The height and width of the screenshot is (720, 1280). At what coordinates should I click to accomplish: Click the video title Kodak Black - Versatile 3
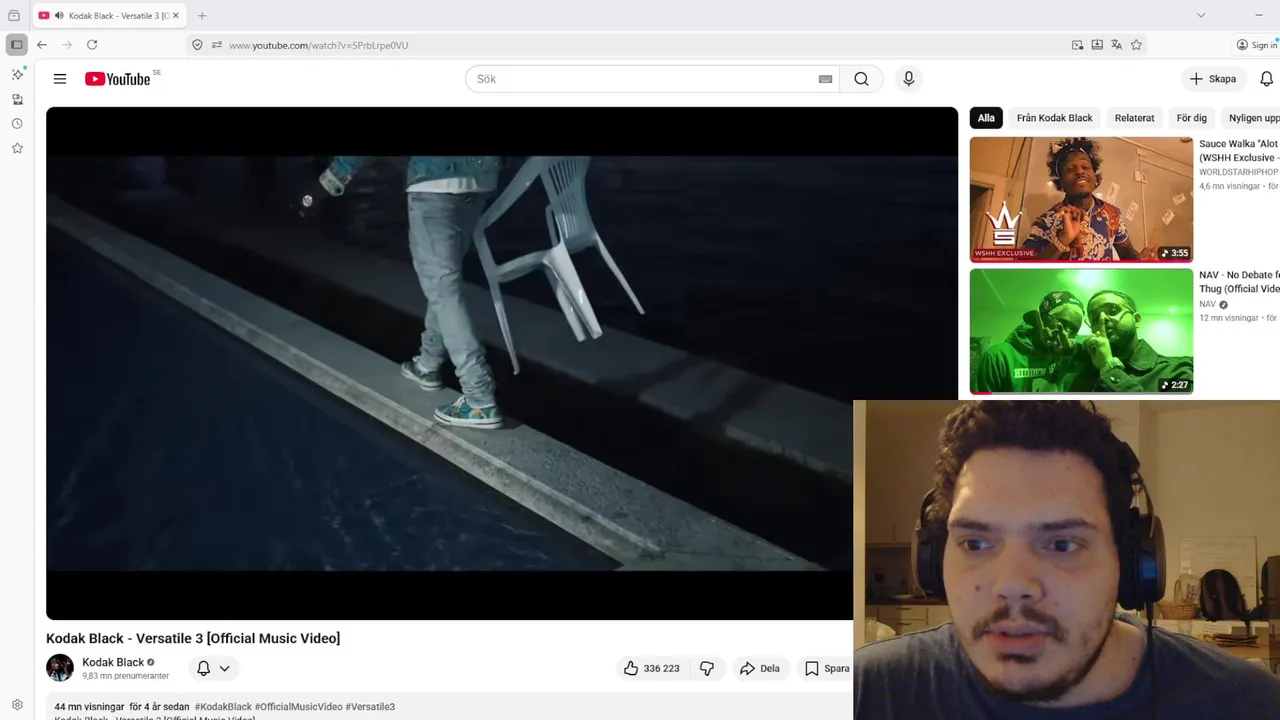(193, 638)
